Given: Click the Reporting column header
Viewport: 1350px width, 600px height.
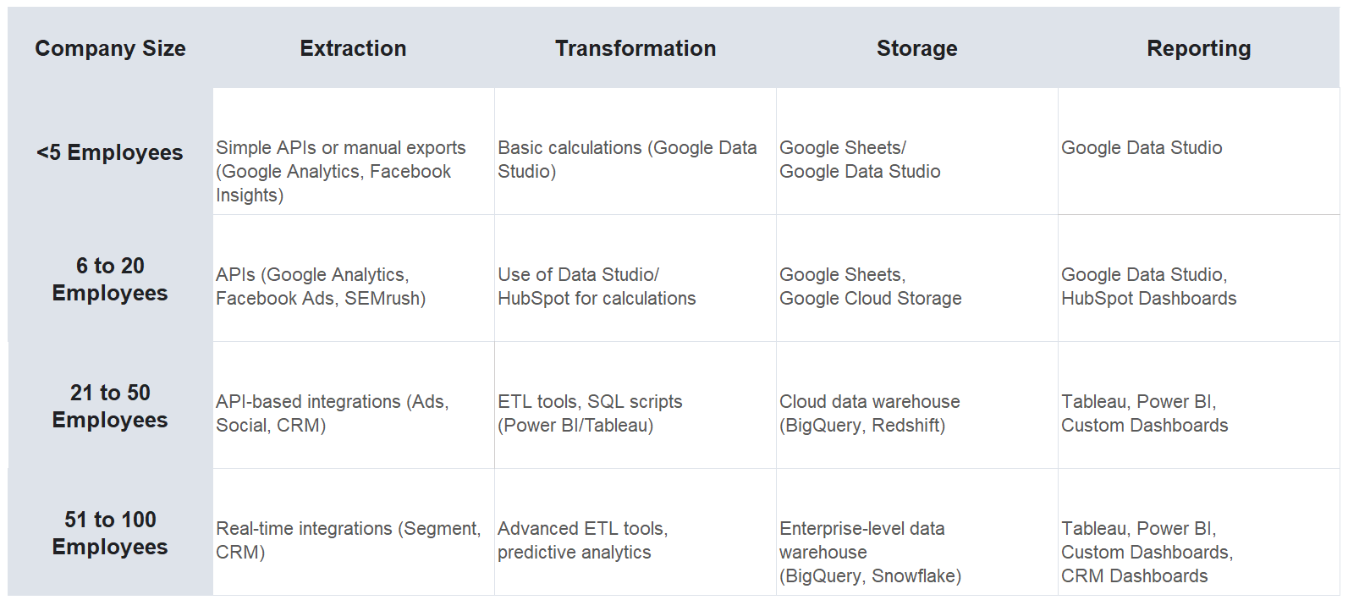Looking at the screenshot, I should point(1198,49).
